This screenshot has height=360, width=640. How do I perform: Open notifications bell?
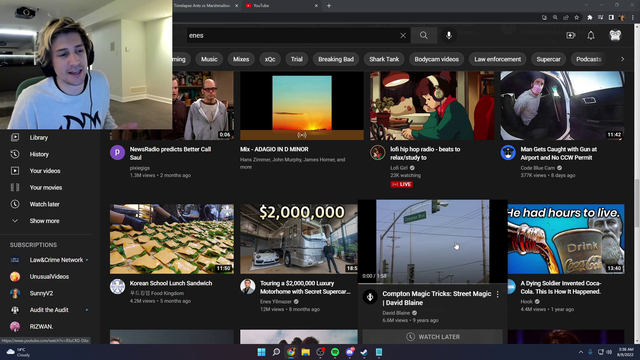coord(591,36)
